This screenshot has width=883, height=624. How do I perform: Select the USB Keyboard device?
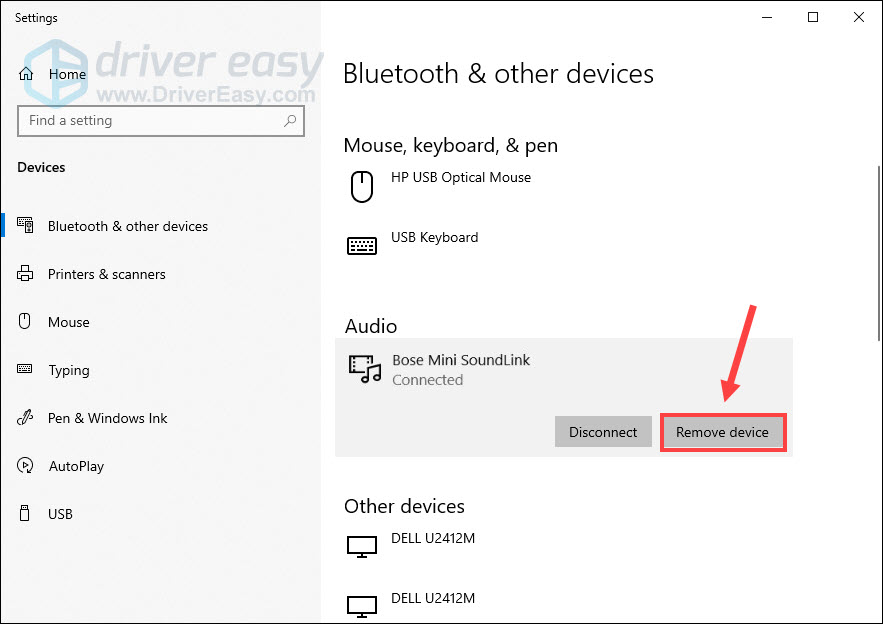coord(434,238)
